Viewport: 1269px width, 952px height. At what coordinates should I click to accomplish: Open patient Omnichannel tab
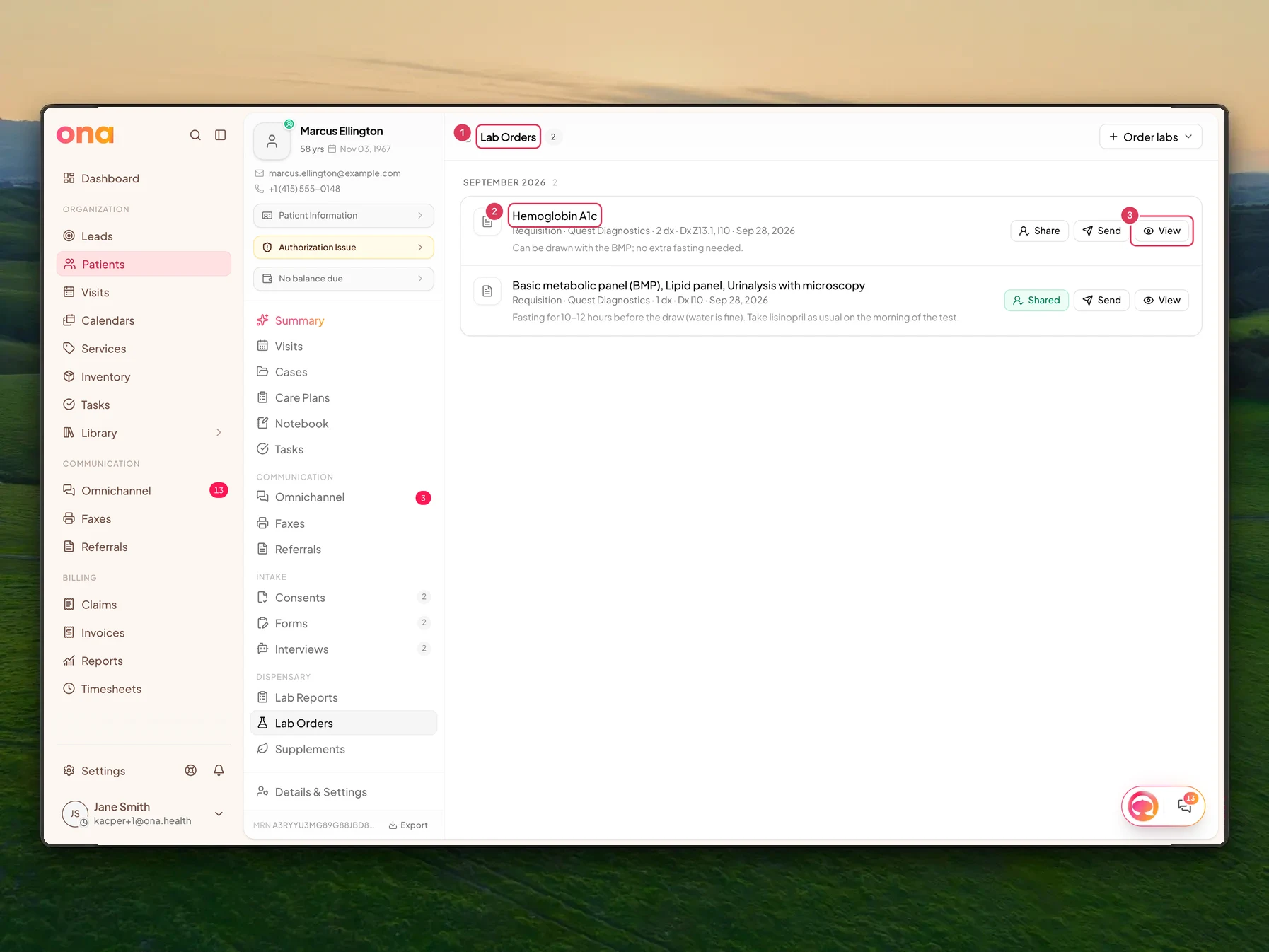click(x=344, y=497)
